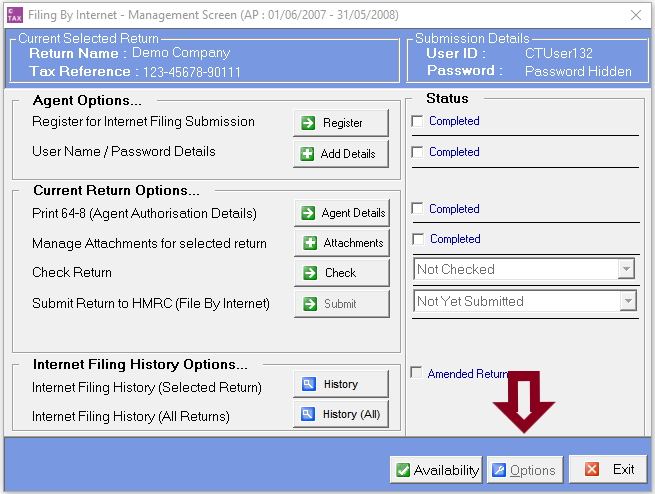
Task: Click the Internet Filing History Options... heading
Action: (140, 364)
